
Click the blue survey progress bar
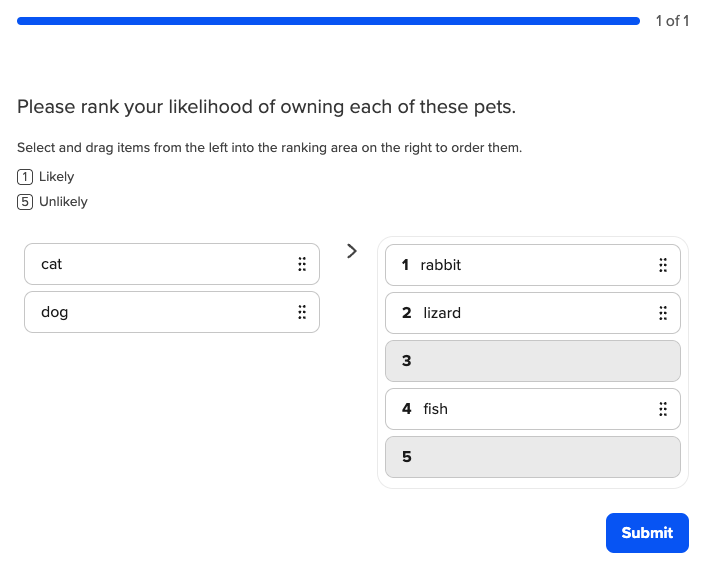(328, 21)
